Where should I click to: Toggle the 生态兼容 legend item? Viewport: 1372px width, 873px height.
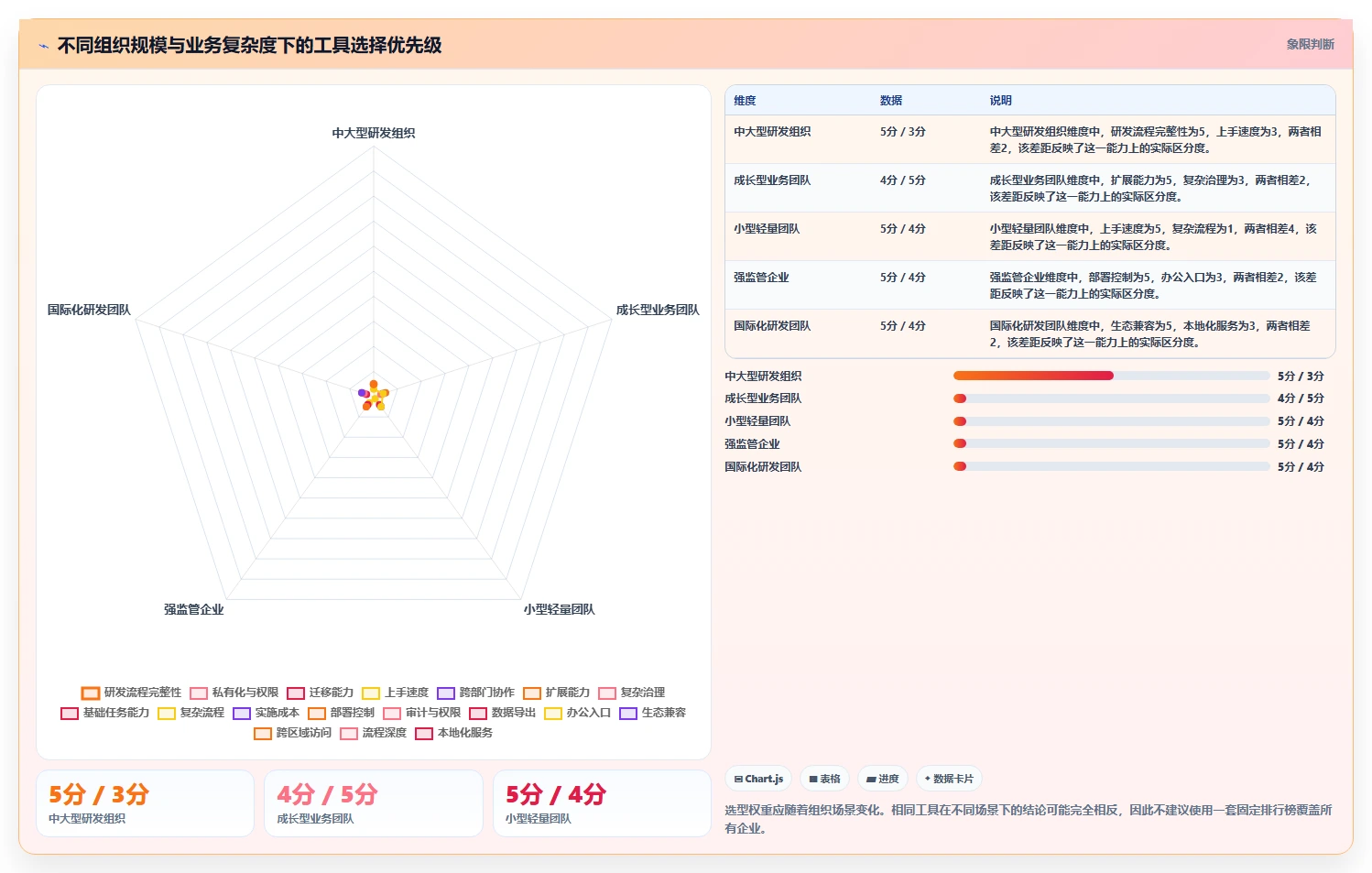point(653,713)
